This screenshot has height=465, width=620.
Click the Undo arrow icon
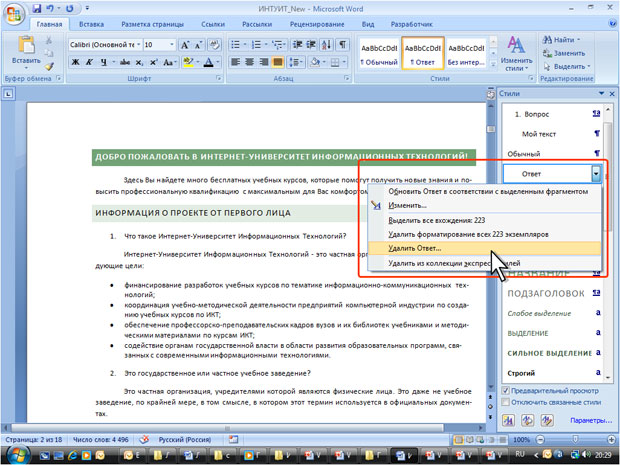click(50, 8)
